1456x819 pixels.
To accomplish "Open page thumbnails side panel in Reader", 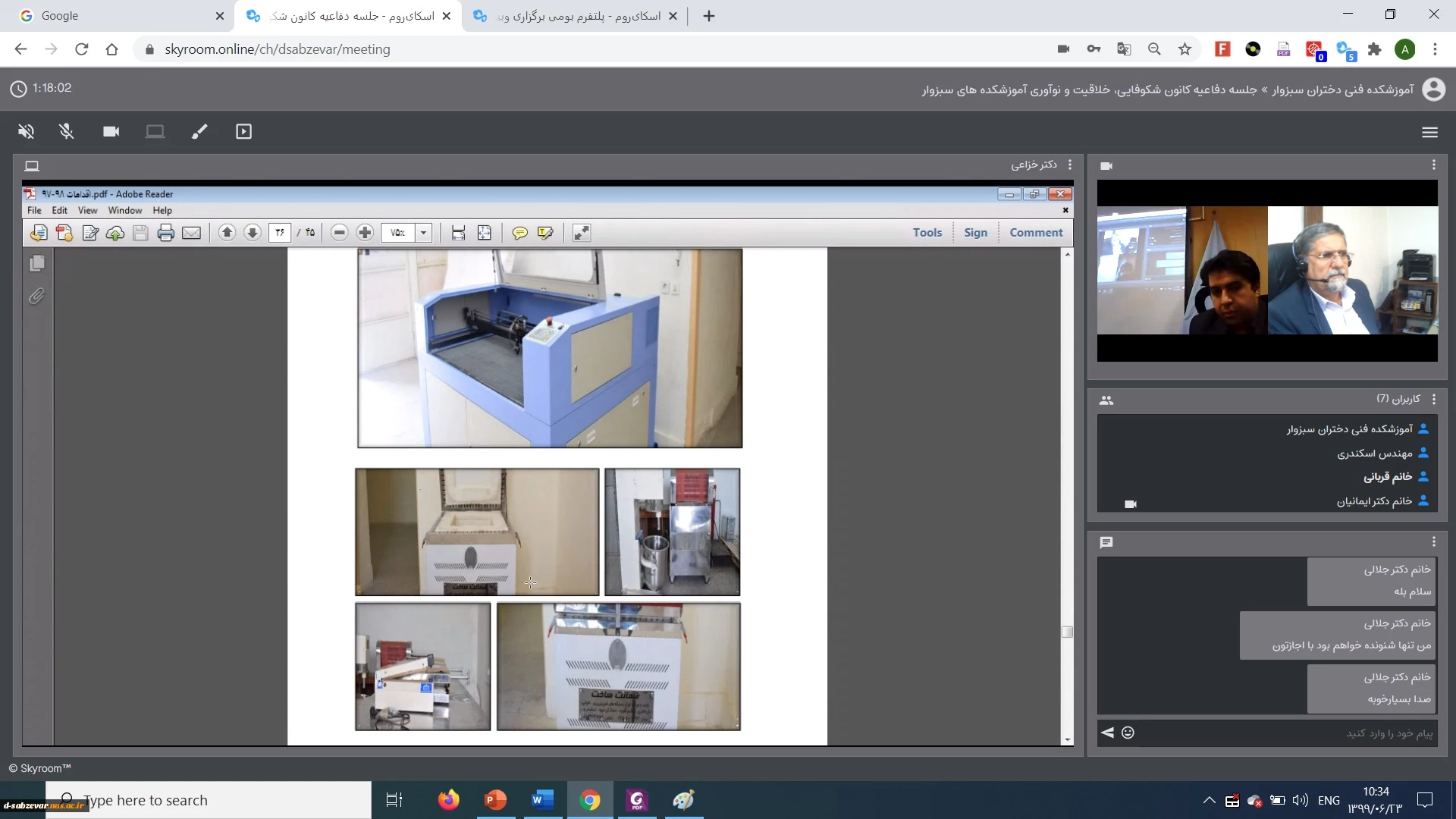I will pos(36,263).
